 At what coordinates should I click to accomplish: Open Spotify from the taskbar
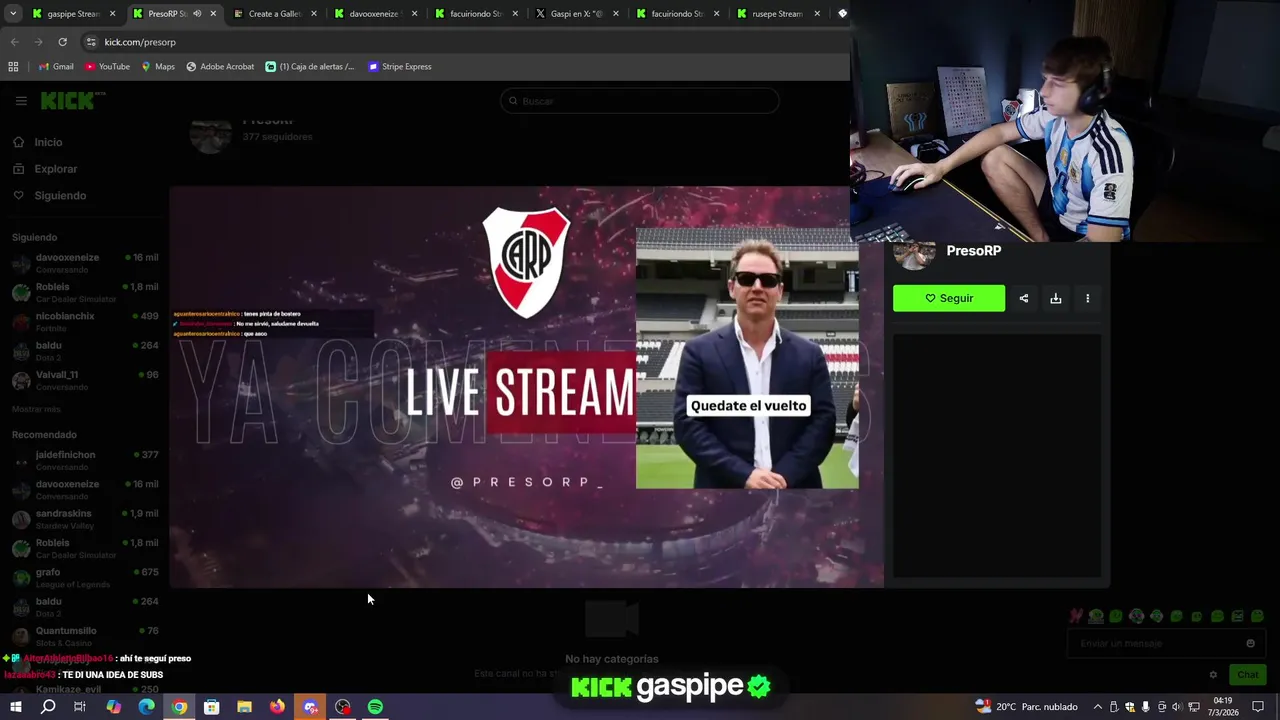pos(375,707)
